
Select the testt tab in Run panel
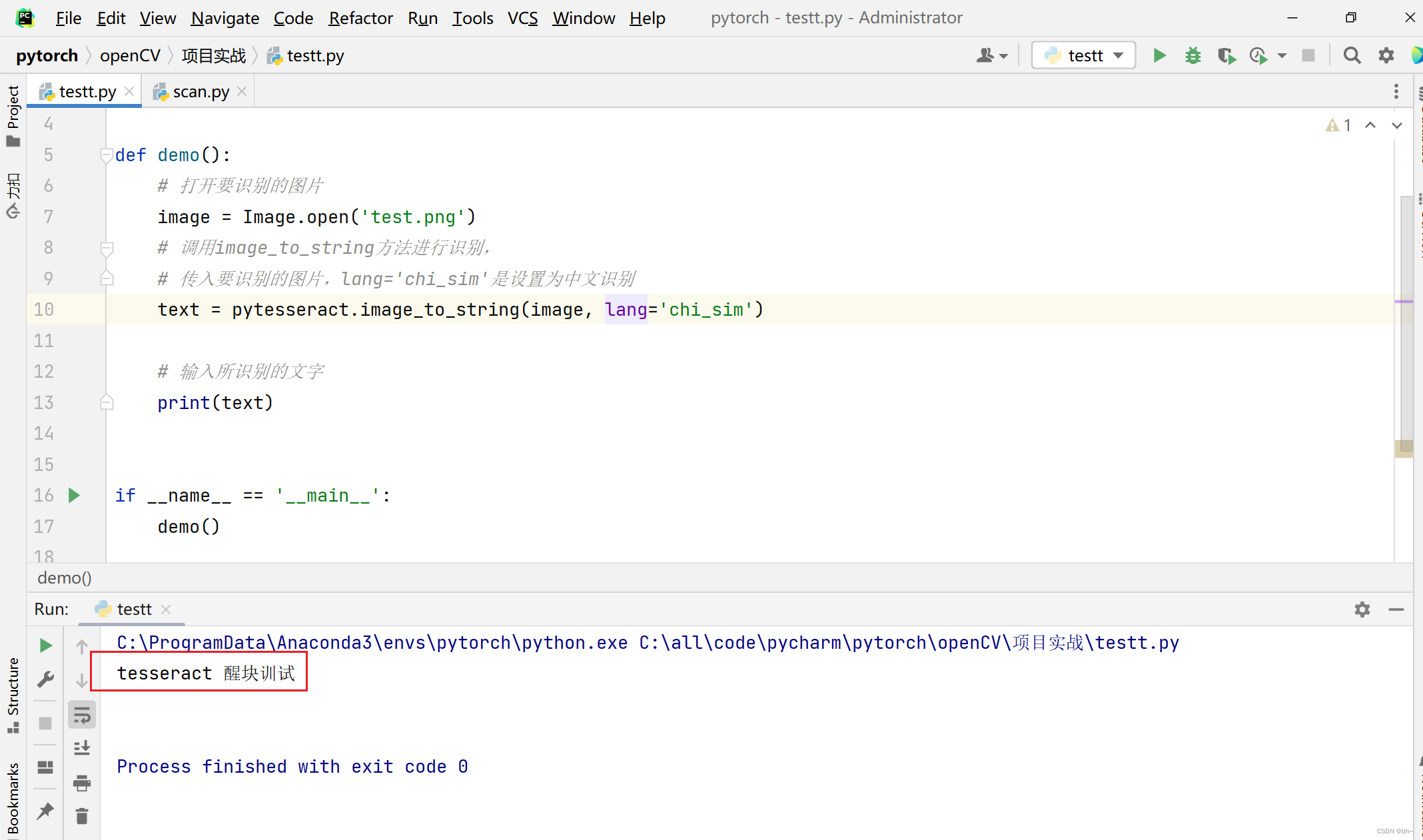(133, 610)
